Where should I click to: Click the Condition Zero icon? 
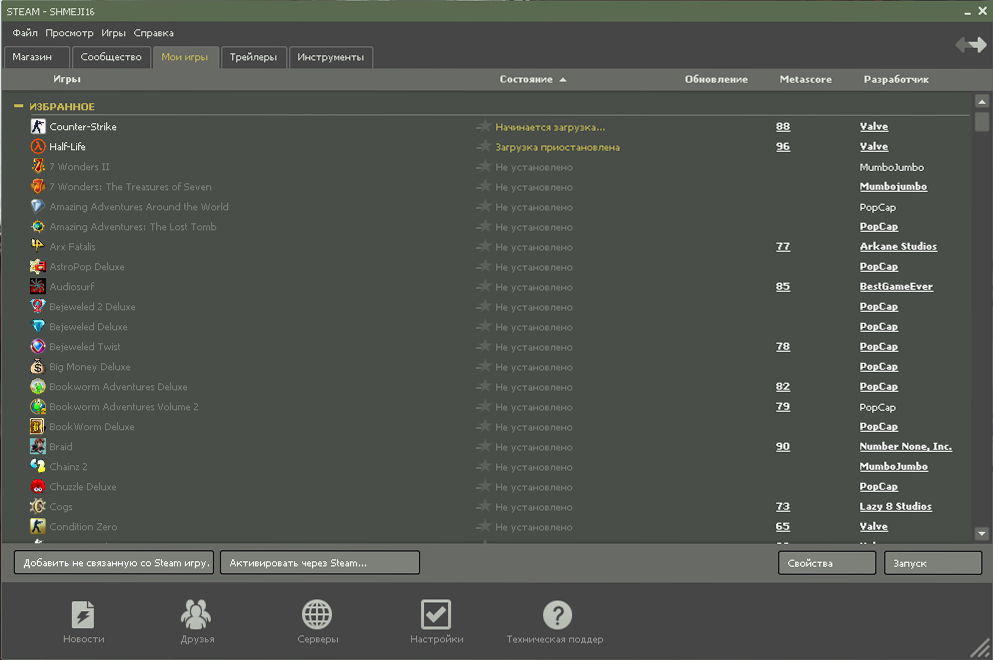tap(38, 526)
